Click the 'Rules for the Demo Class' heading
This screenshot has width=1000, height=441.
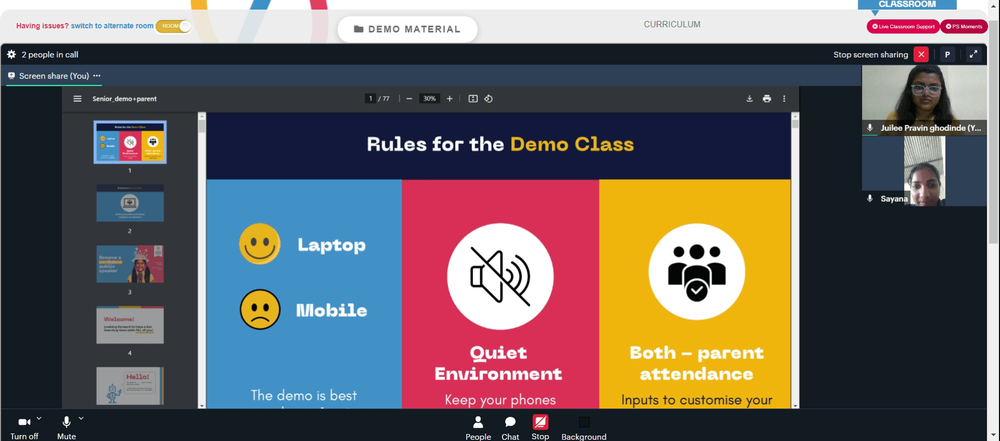click(500, 144)
